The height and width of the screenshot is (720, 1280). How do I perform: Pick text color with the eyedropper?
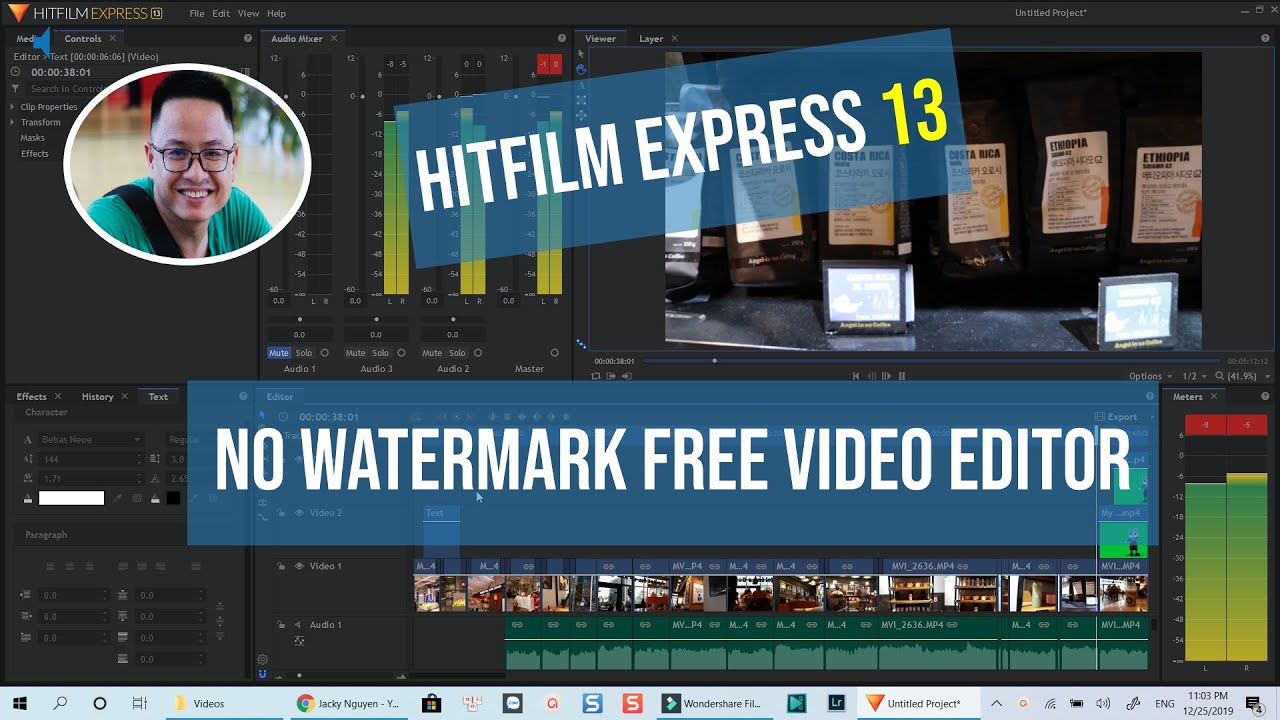pos(118,498)
